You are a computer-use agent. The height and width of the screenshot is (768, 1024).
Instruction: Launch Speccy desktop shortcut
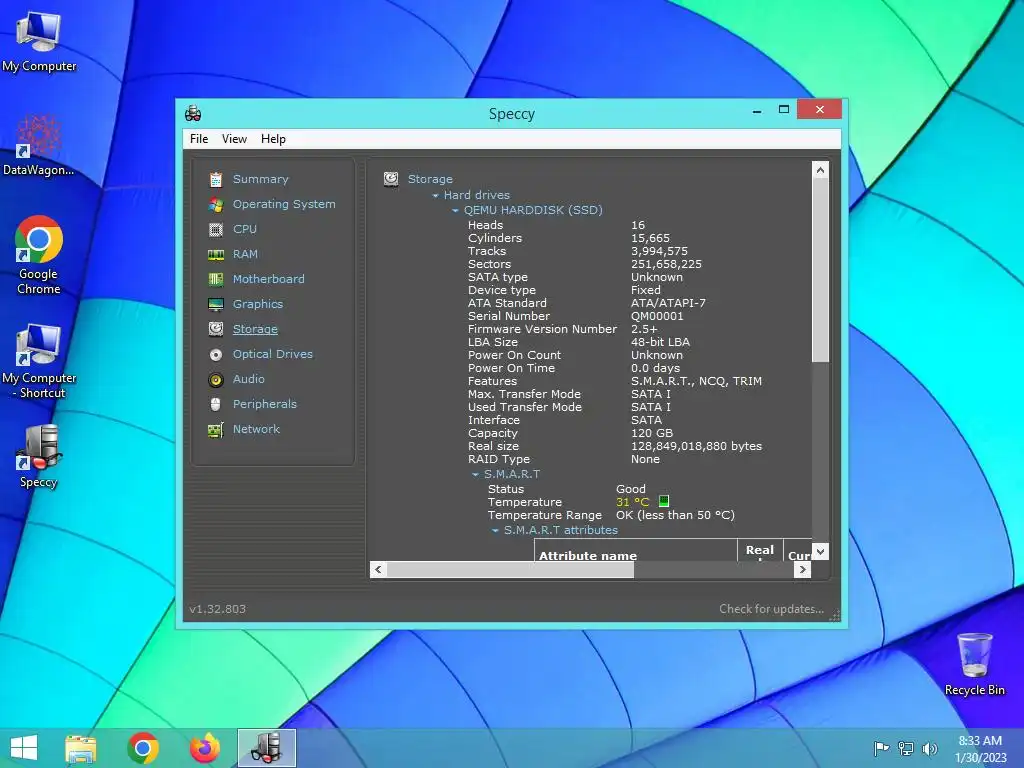39,456
